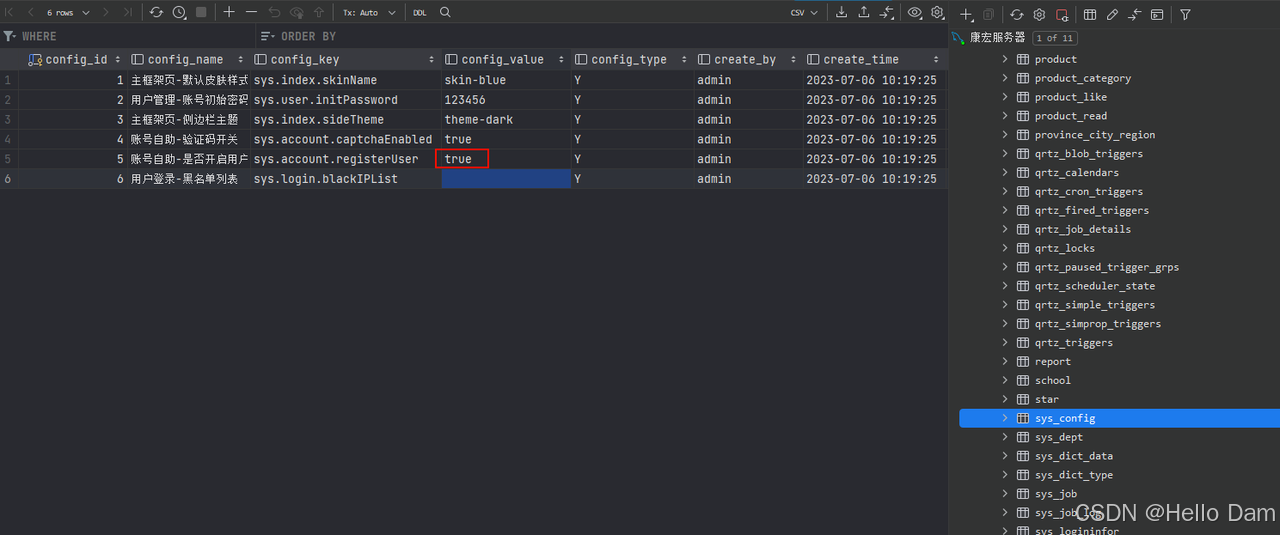1280x535 pixels.
Task: Expand the product table node
Action: [x=1006, y=59]
